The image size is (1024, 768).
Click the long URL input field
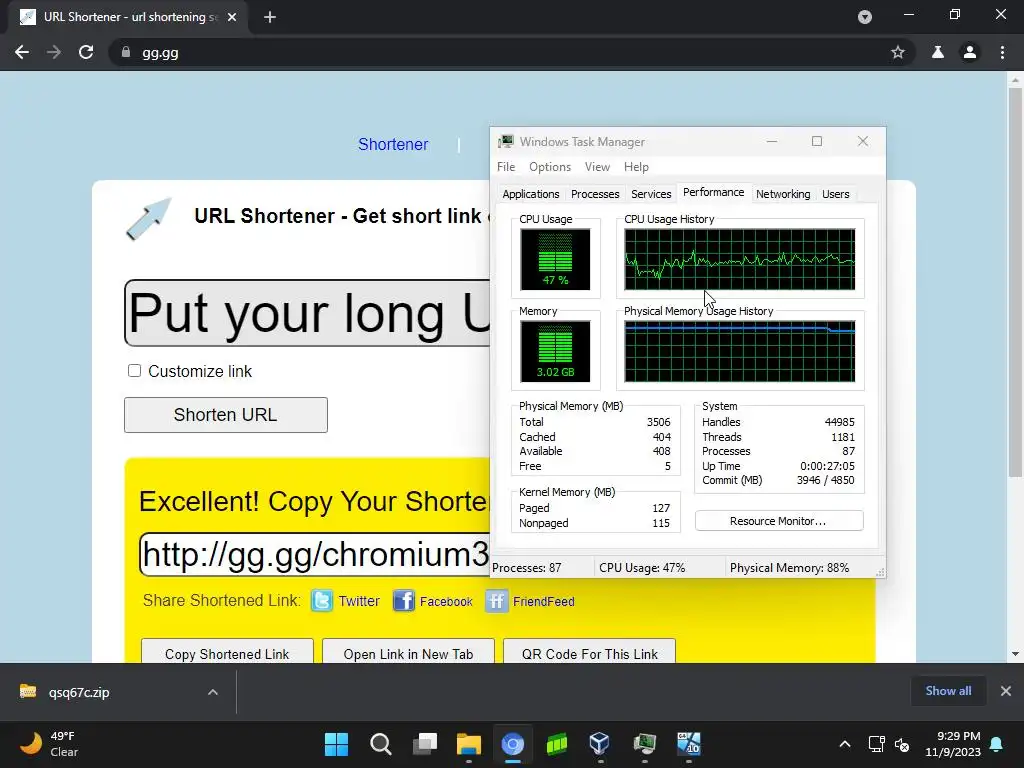pos(307,313)
